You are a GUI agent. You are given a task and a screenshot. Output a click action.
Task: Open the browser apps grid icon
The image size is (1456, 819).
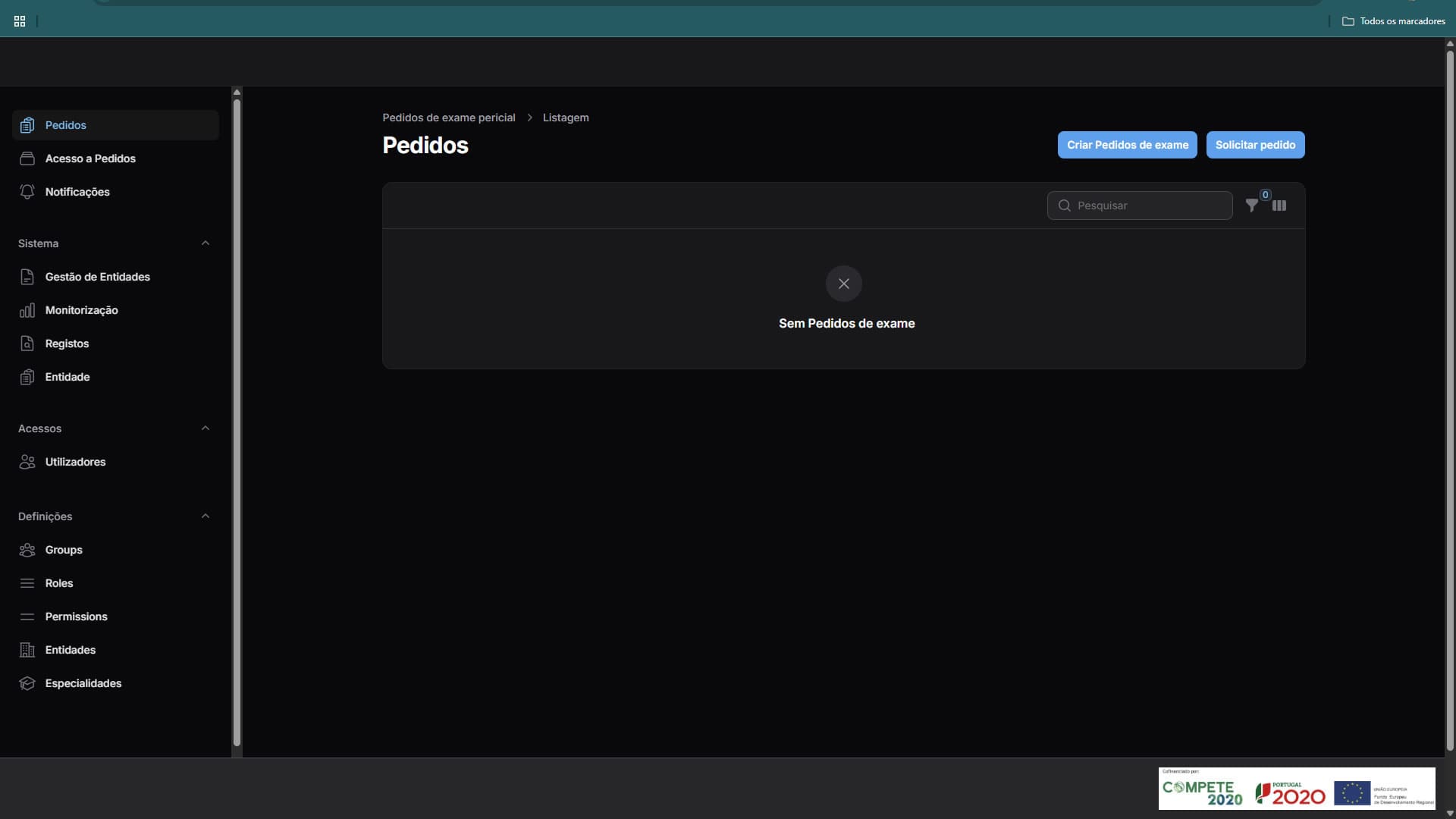(20, 21)
